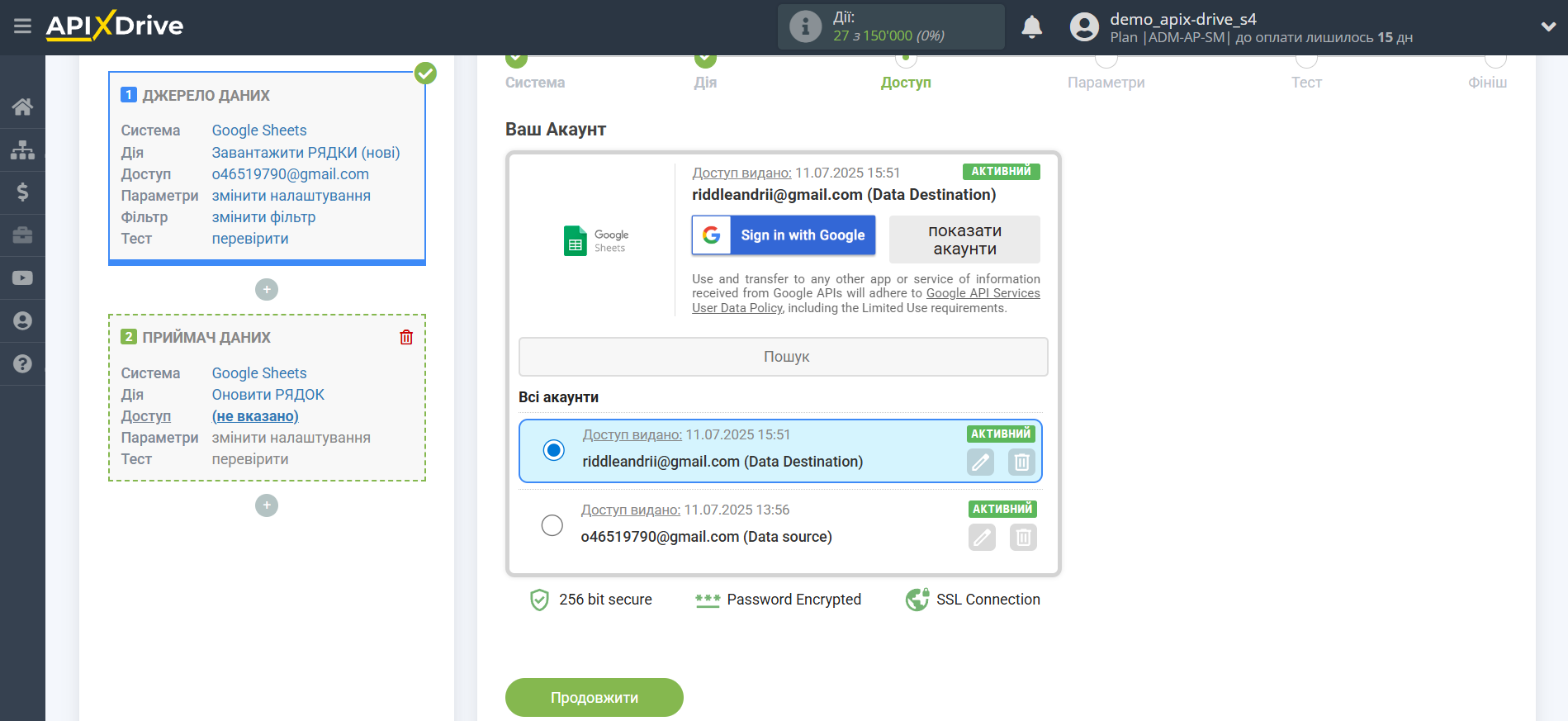
Task: Select the riddleandrii@gmail.com account radio
Action: pyautogui.click(x=554, y=450)
